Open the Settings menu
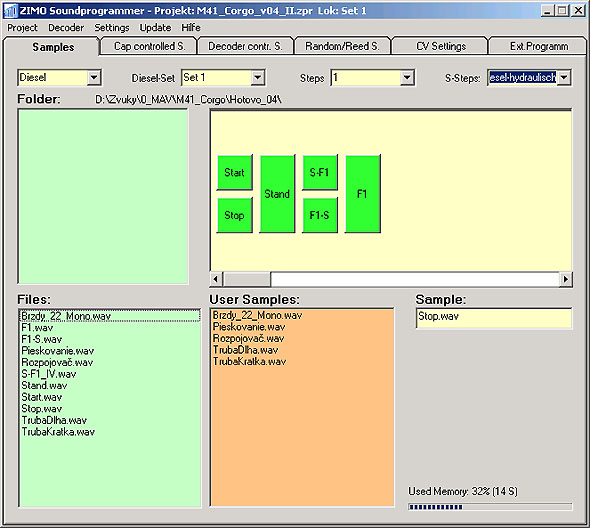The width and height of the screenshot is (590, 528). 112,28
